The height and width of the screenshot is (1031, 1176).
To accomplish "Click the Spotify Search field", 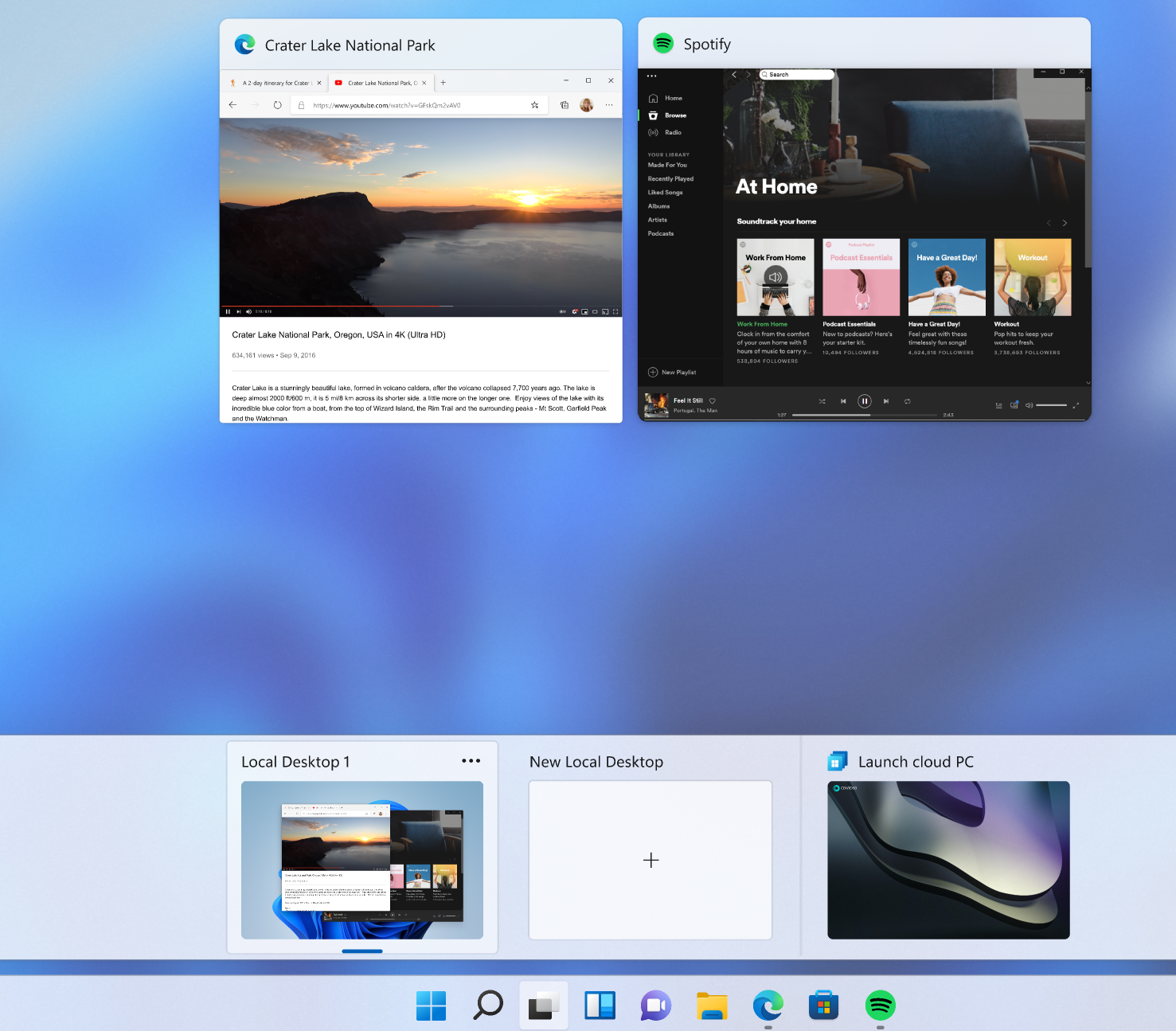I will [796, 74].
